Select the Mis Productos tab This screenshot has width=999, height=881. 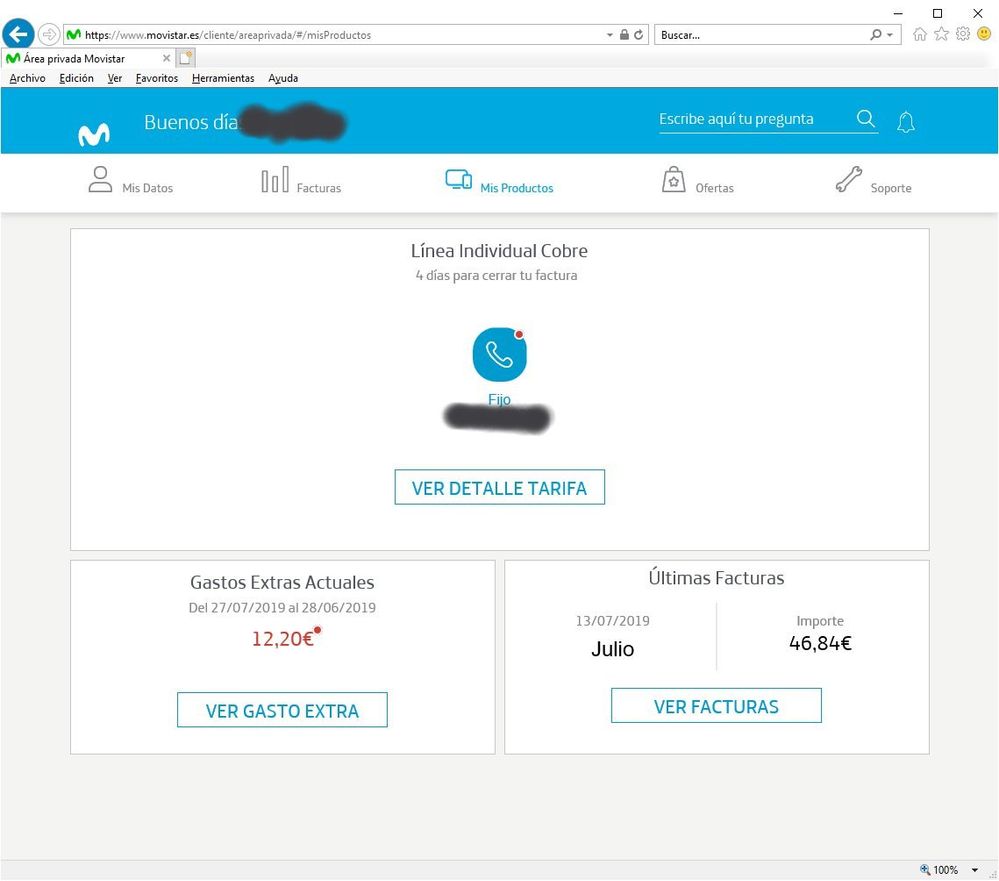click(499, 182)
